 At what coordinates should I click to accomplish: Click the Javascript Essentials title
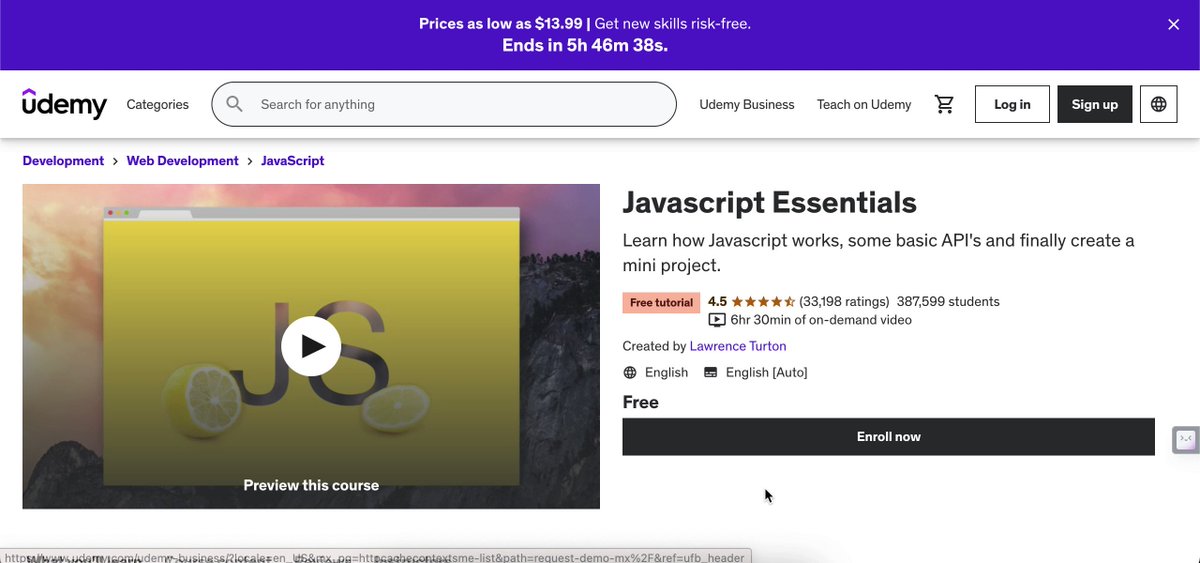tap(769, 202)
